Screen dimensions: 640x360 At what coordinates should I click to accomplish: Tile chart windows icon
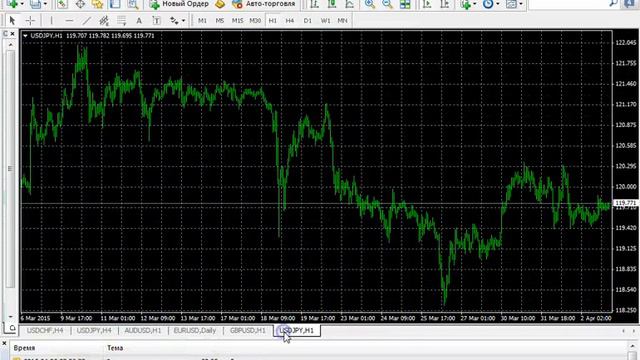coord(405,4)
